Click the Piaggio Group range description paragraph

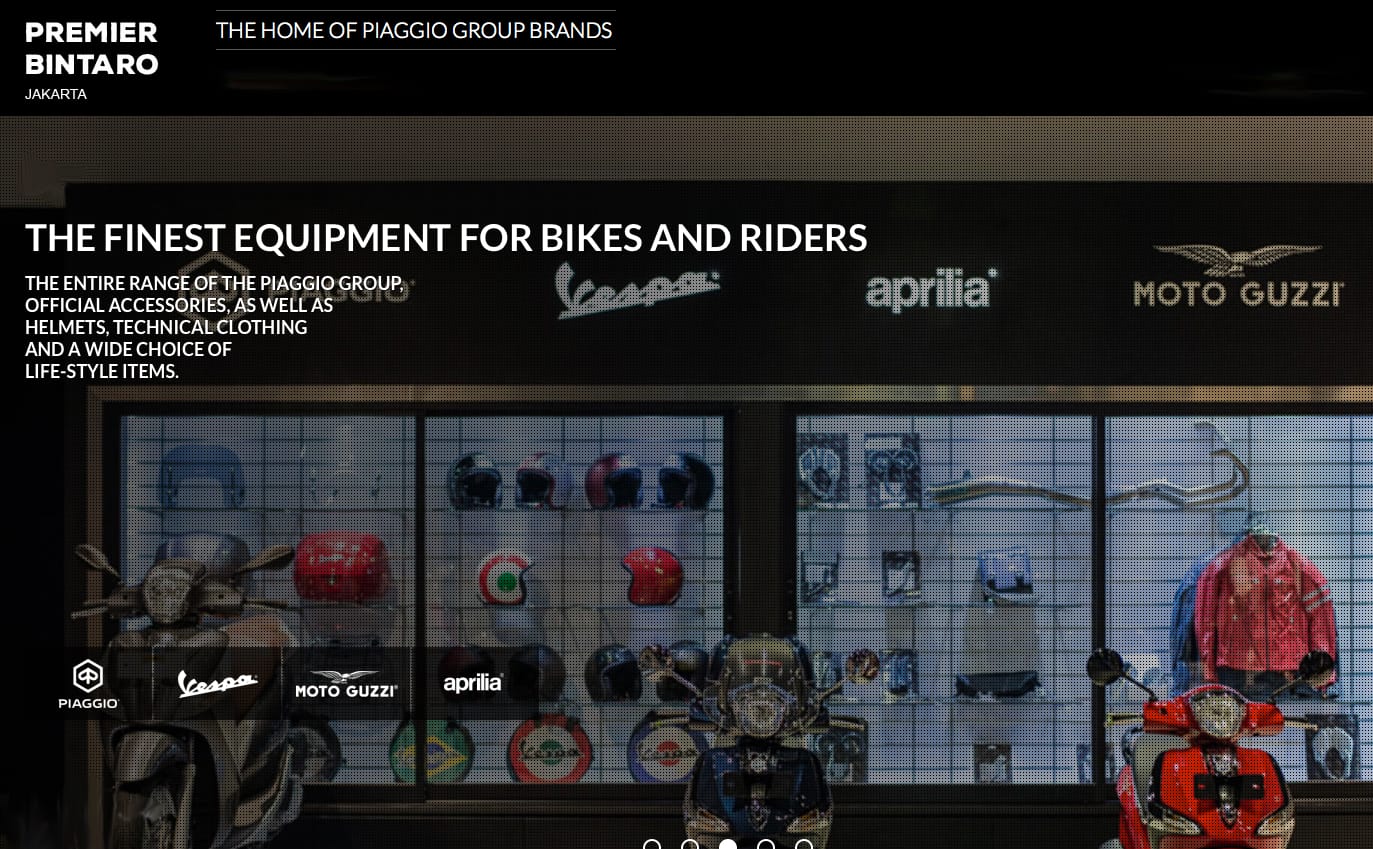pyautogui.click(x=215, y=327)
